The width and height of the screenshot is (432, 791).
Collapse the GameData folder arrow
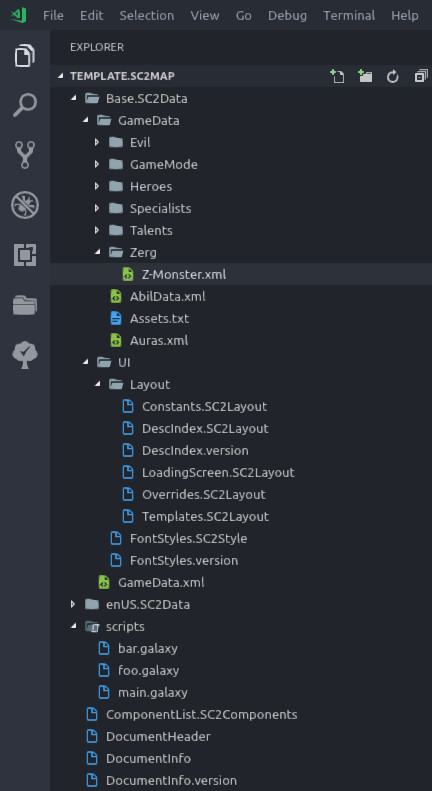tap(86, 120)
